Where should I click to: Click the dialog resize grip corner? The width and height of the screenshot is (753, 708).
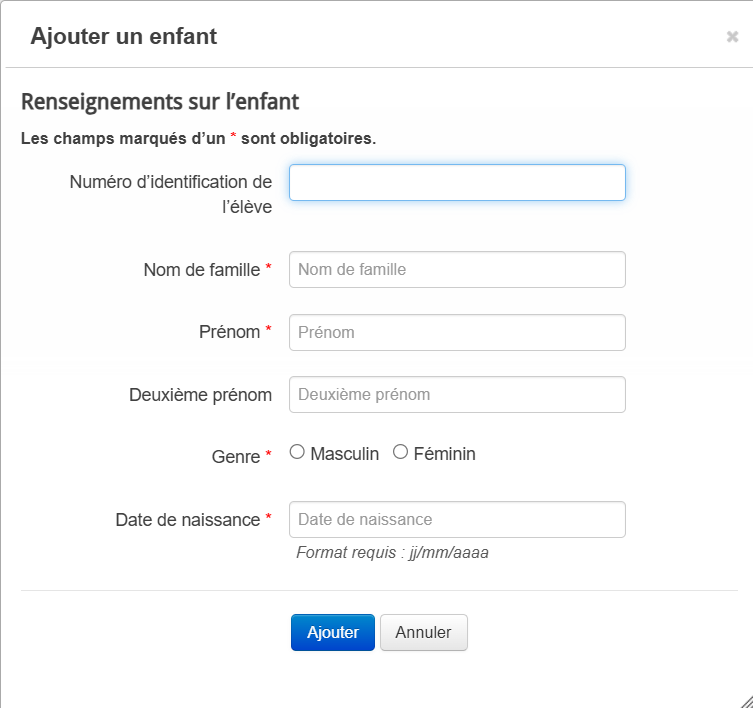[746, 701]
